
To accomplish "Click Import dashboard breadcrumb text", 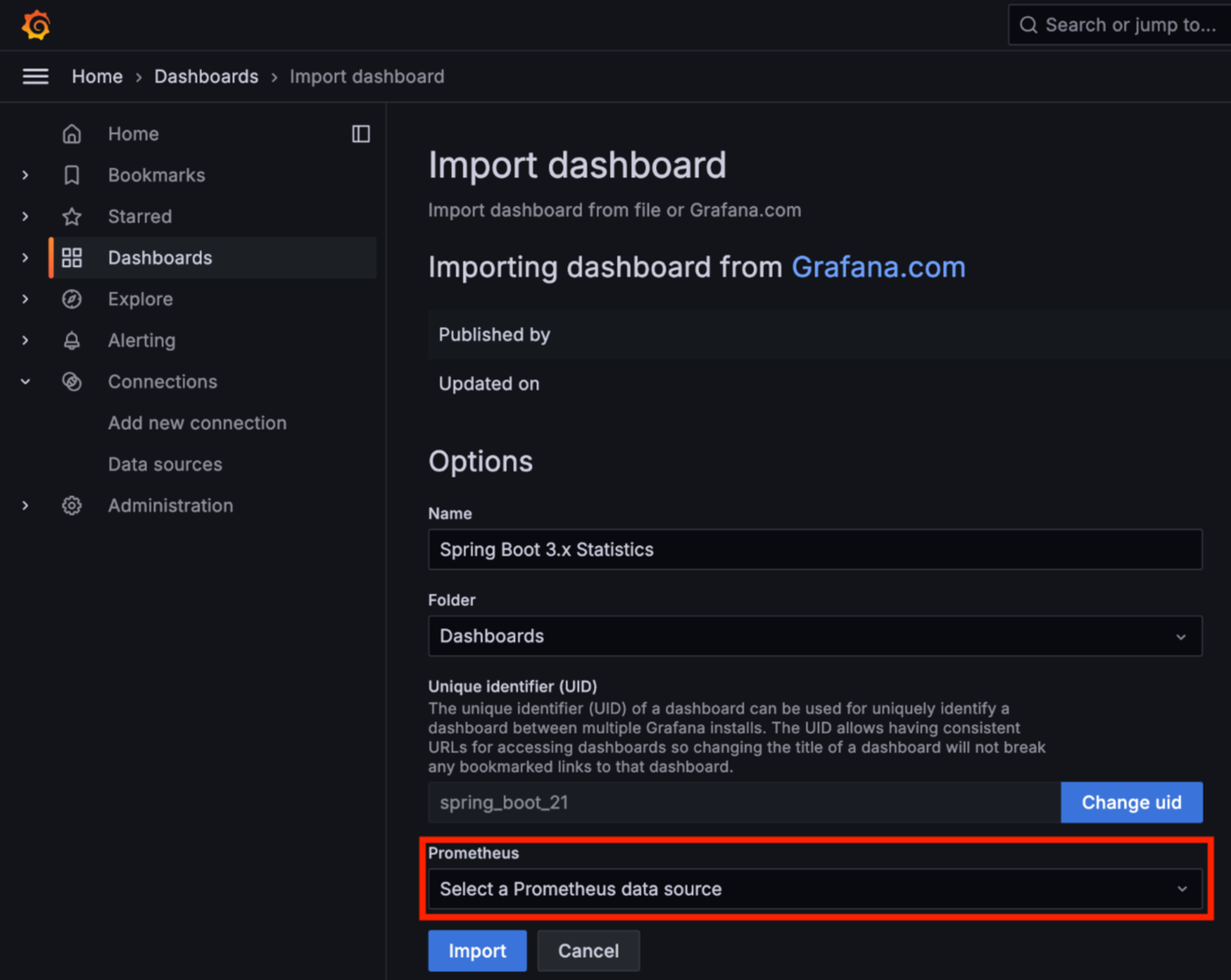I will 367,76.
